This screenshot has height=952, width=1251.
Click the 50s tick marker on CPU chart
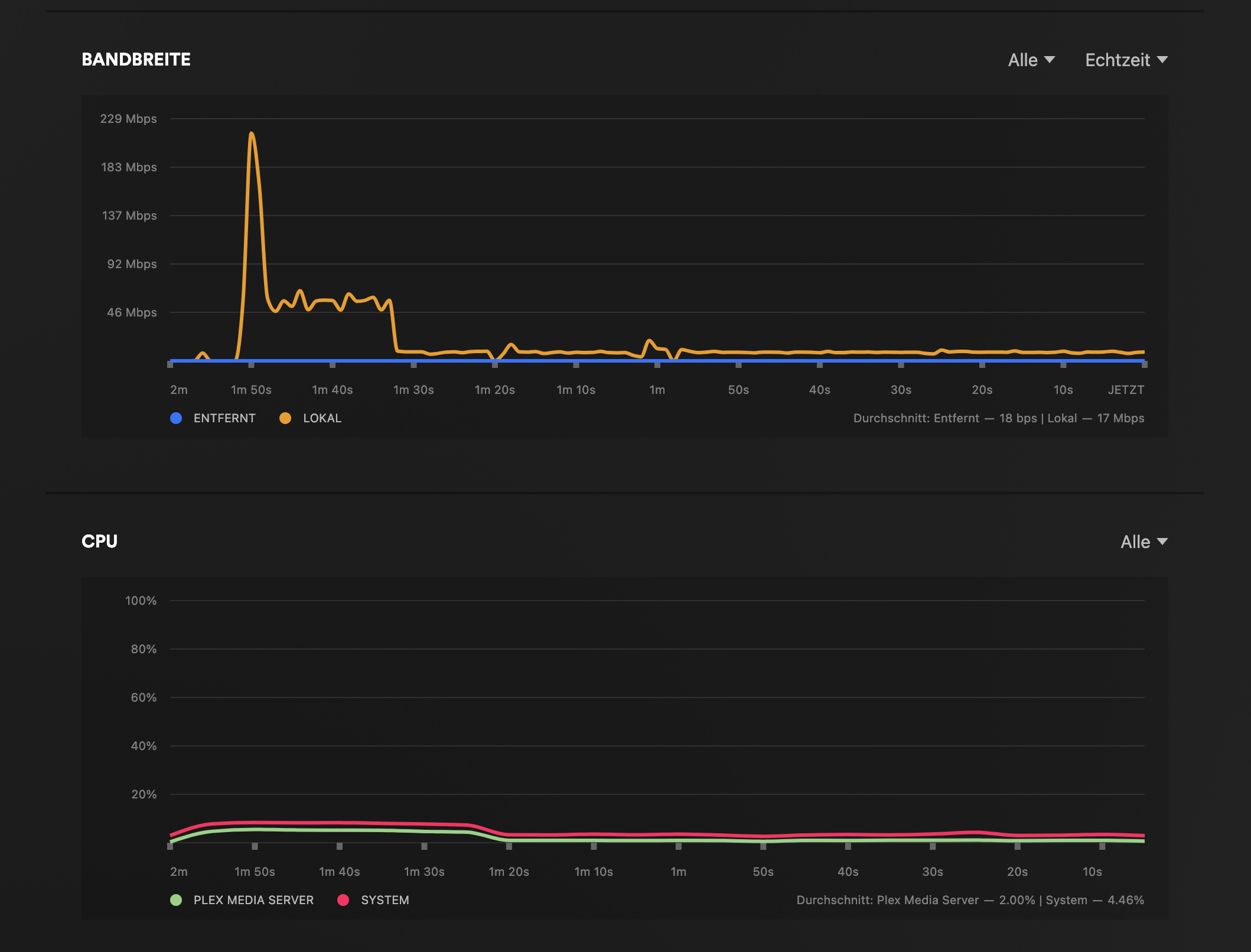763,846
